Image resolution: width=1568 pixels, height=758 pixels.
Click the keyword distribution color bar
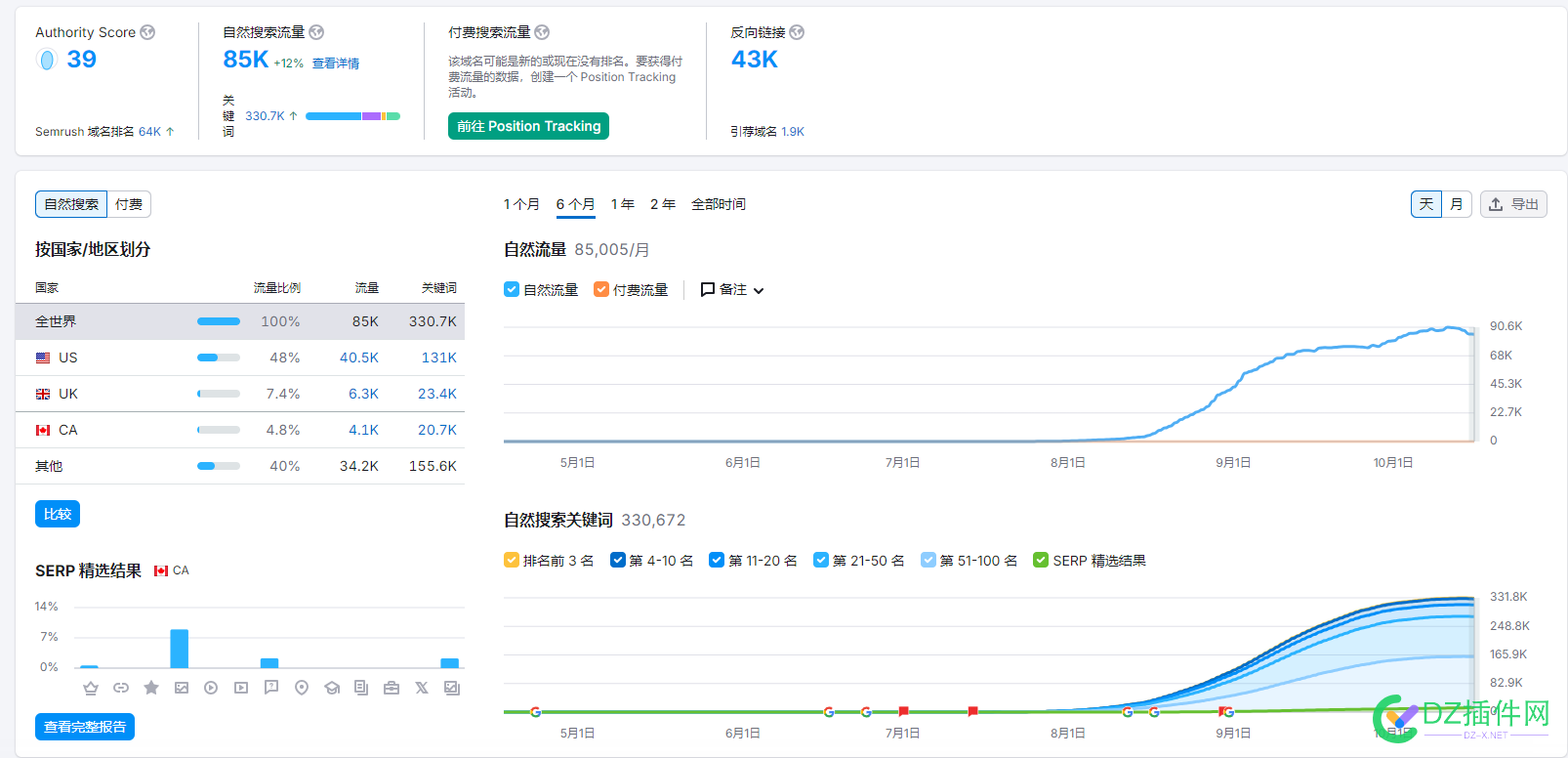(x=352, y=116)
